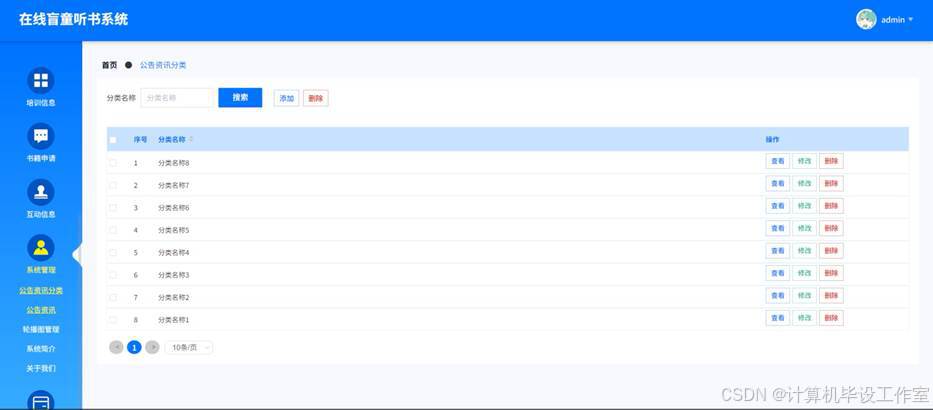The width and height of the screenshot is (933, 410).
Task: Click the admin avatar picture
Action: click(x=866, y=20)
